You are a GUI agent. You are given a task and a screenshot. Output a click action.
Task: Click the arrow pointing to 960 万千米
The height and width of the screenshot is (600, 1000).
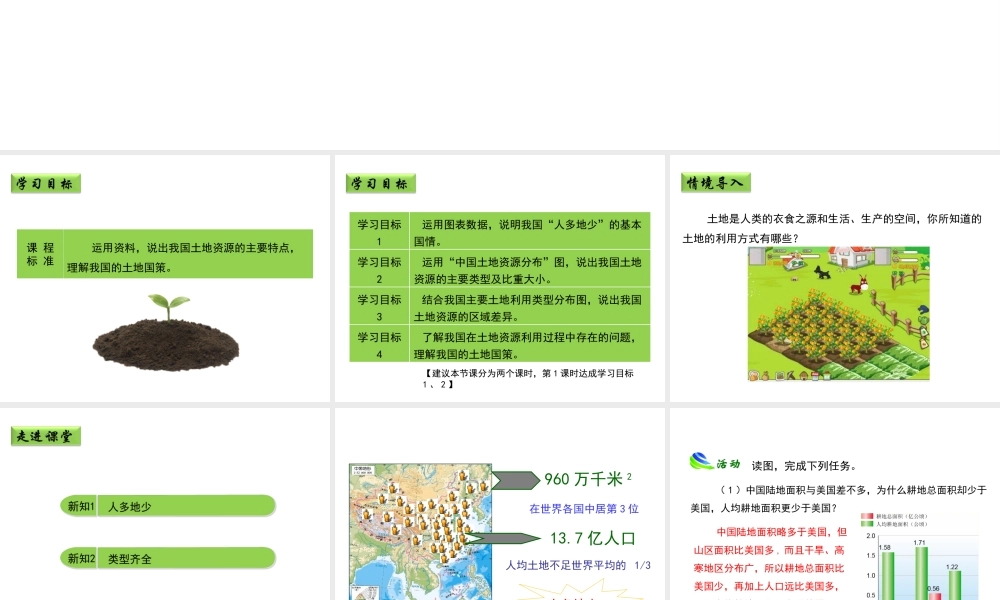pos(515,479)
